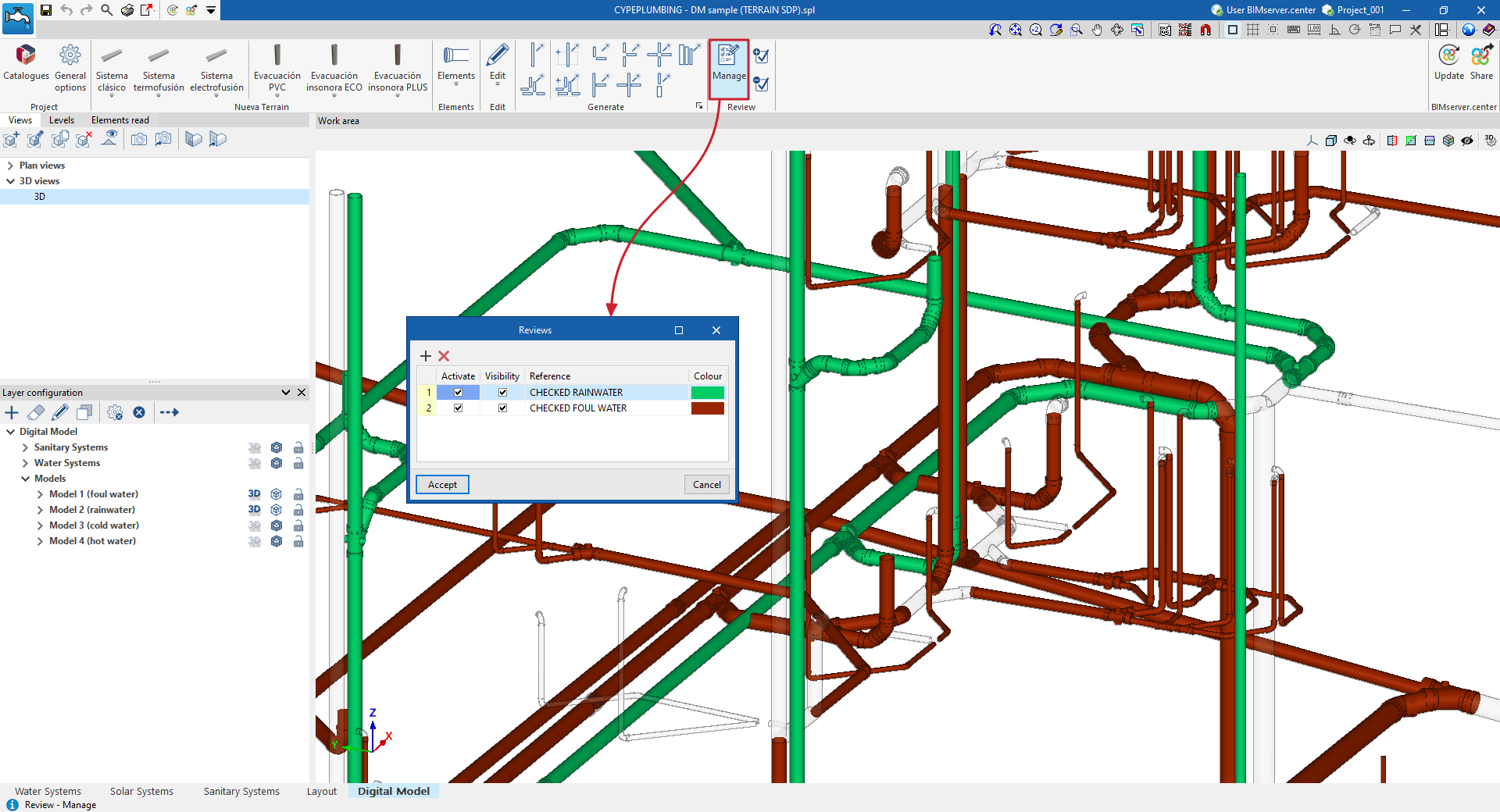Screen dimensions: 1500x812
Task: Click Accept in Reviews dialog
Action: [442, 485]
